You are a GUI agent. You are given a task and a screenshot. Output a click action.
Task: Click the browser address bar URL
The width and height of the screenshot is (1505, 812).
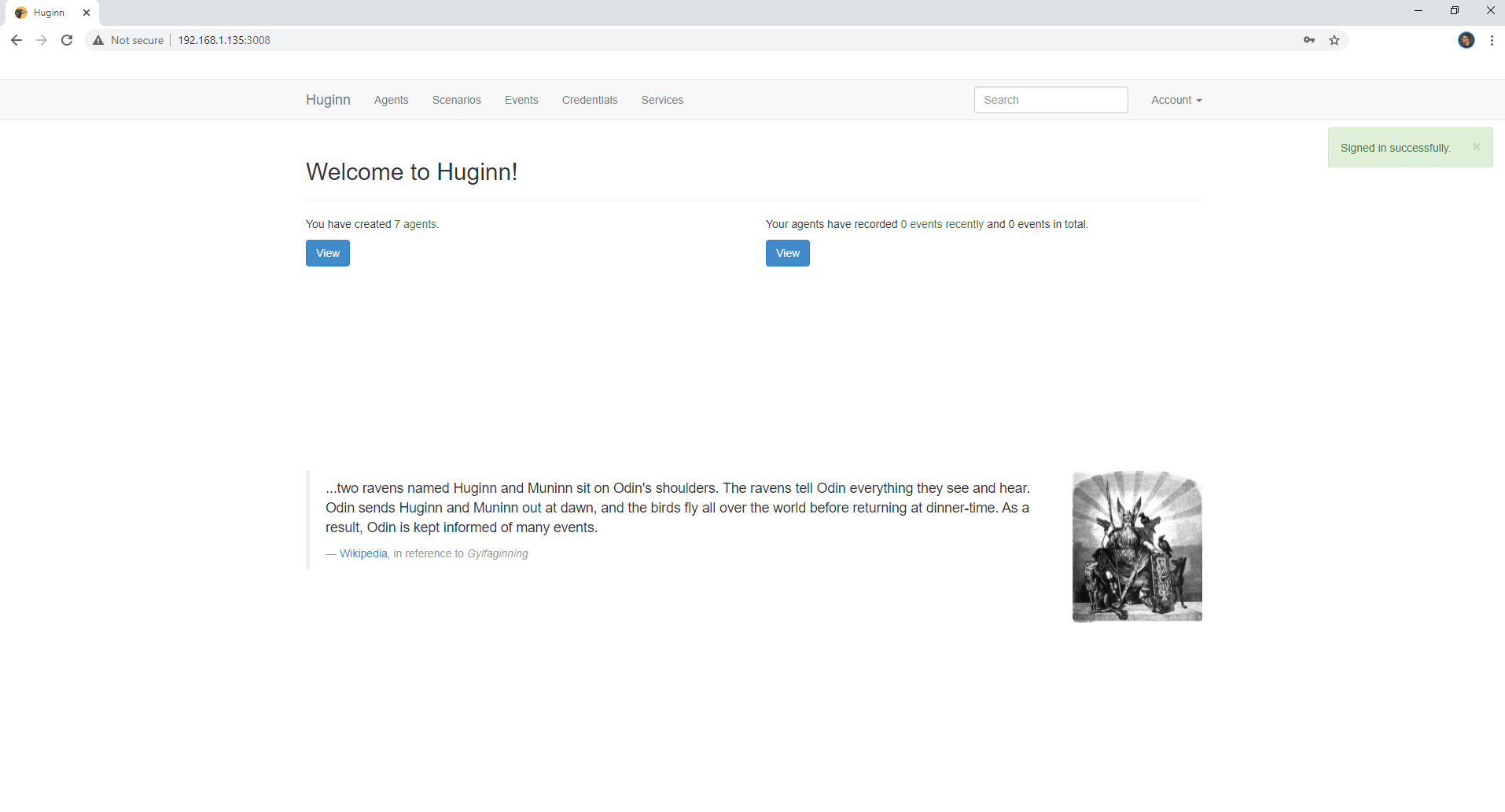224,40
